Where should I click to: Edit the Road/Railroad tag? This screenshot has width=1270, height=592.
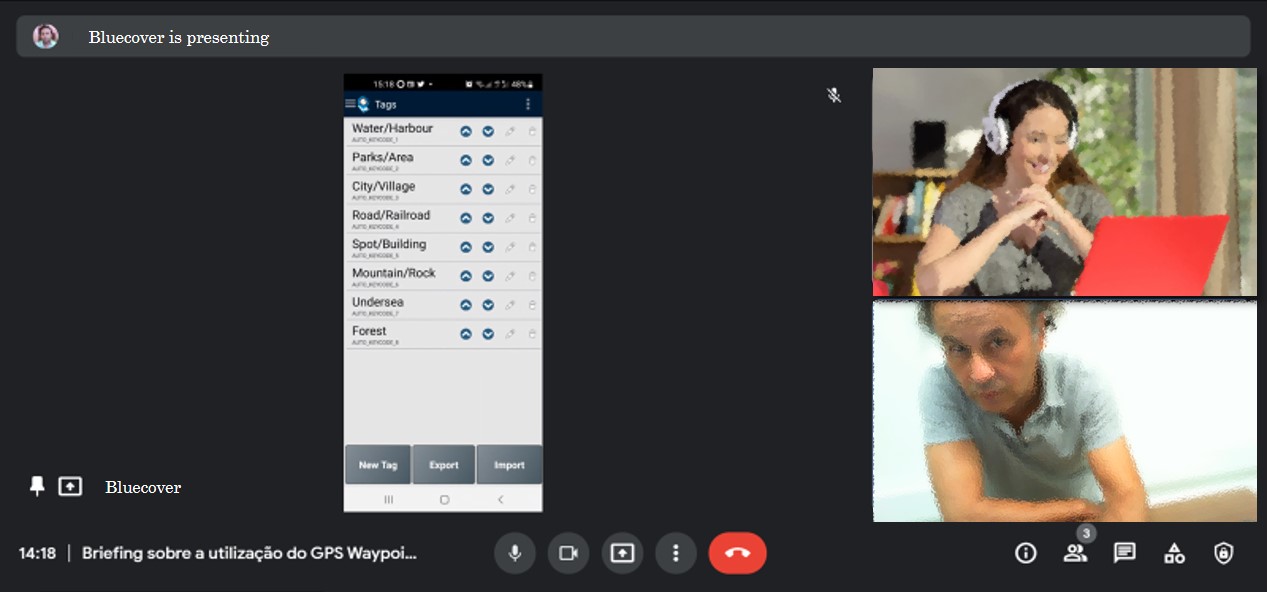(x=510, y=218)
